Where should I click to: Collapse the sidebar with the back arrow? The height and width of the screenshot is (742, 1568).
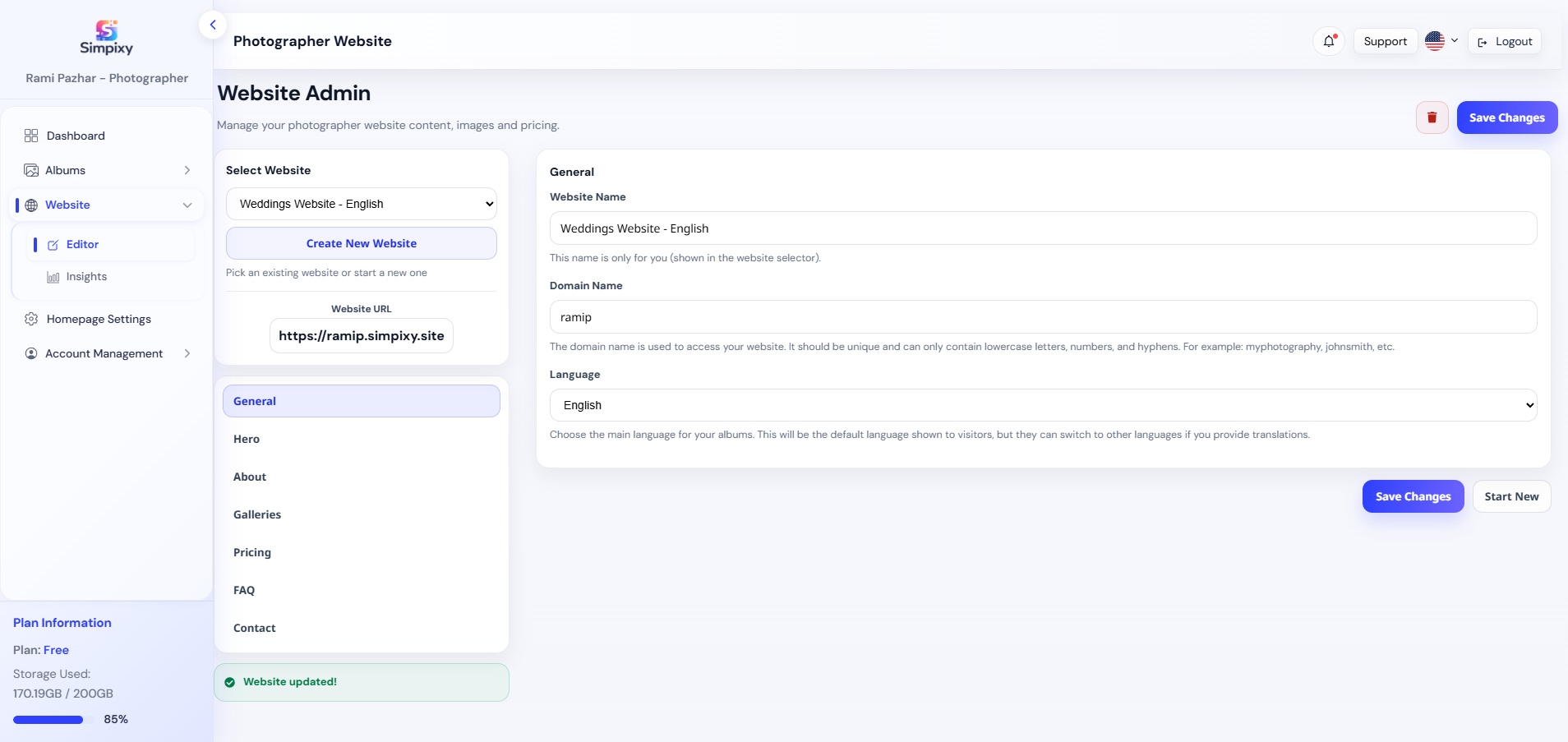(213, 25)
